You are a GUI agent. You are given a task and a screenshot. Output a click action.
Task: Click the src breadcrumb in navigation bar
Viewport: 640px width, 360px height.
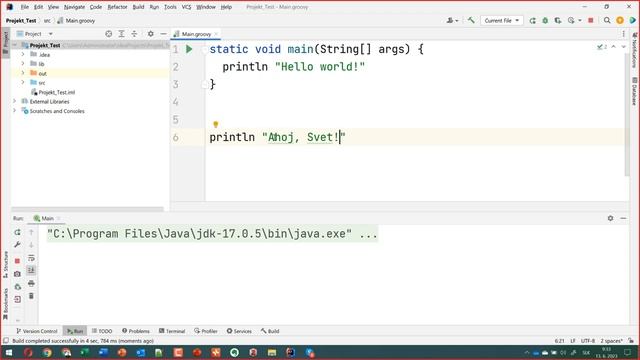(x=47, y=20)
